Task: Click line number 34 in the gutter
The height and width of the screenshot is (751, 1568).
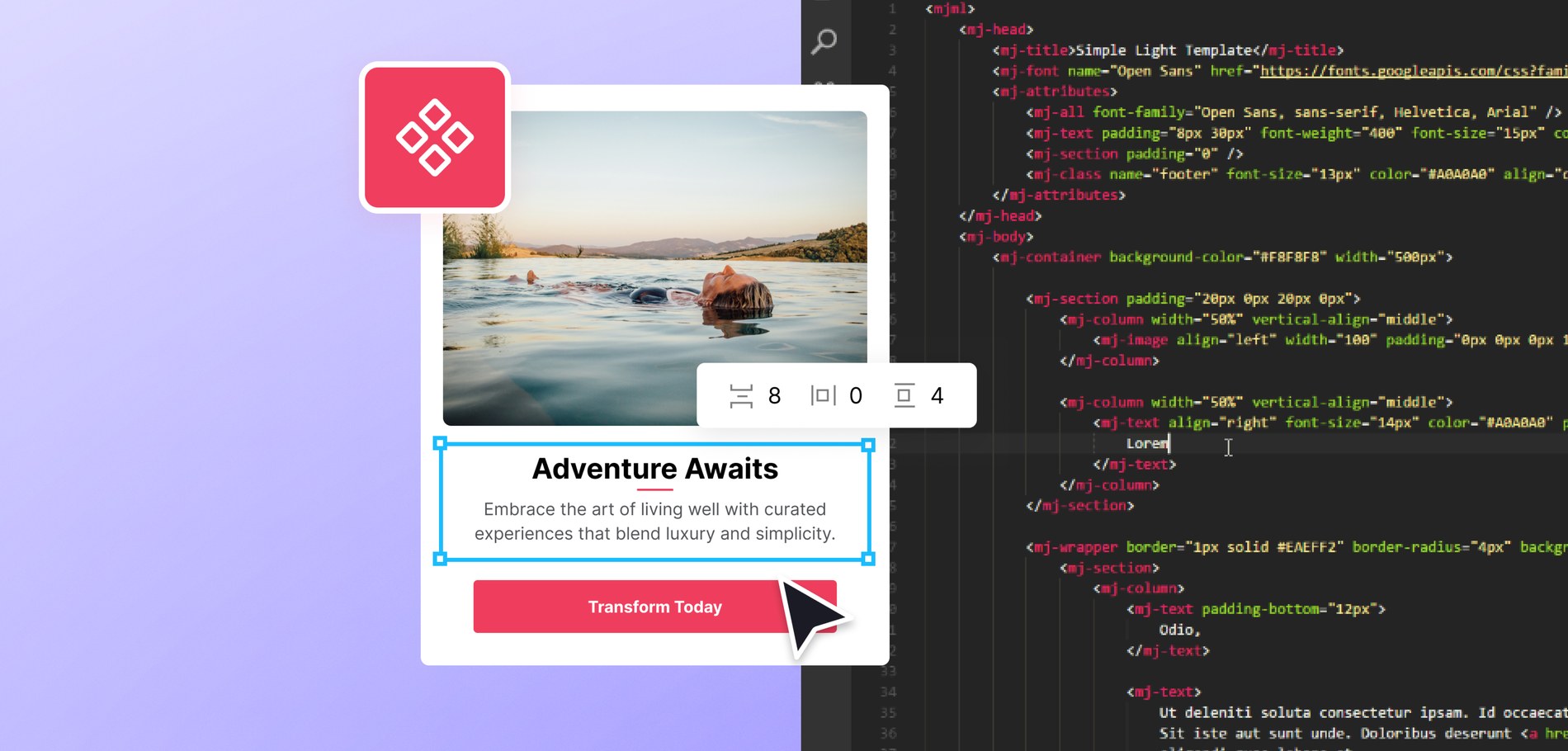Action: 888,692
